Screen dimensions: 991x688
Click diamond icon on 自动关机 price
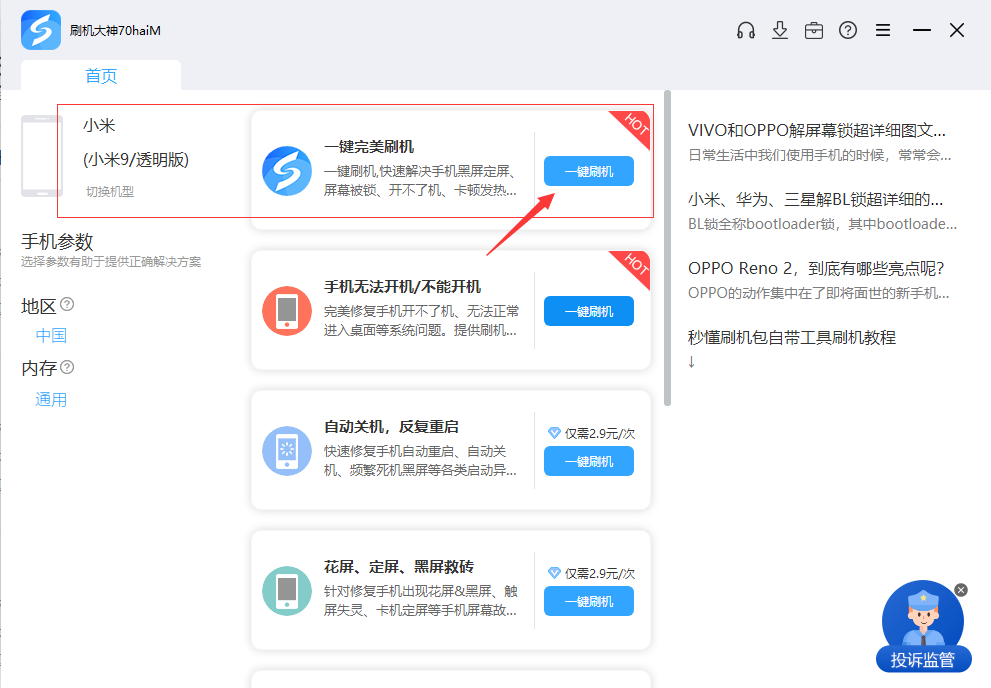[x=554, y=433]
